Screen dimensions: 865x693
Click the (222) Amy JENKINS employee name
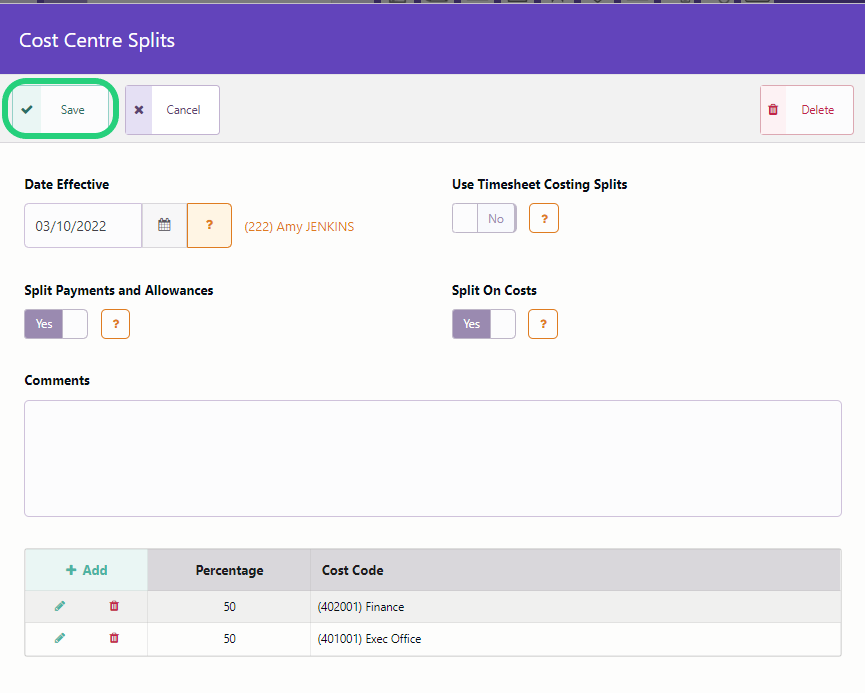tap(299, 227)
